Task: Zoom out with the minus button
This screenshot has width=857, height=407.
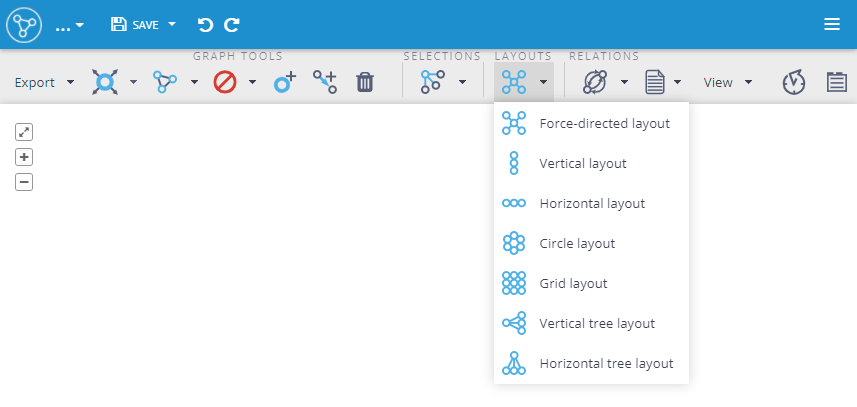Action: 24,182
